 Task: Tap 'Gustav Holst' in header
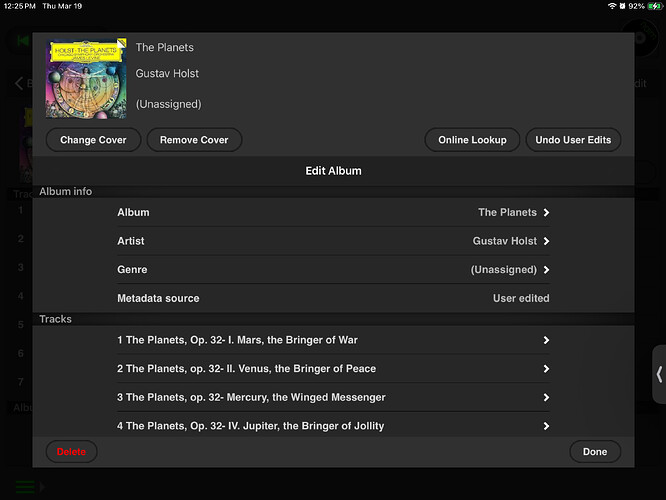167,73
